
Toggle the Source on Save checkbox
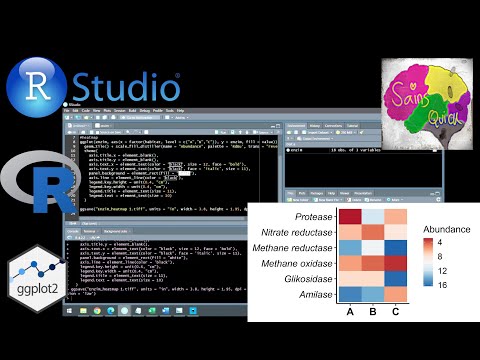(98, 132)
